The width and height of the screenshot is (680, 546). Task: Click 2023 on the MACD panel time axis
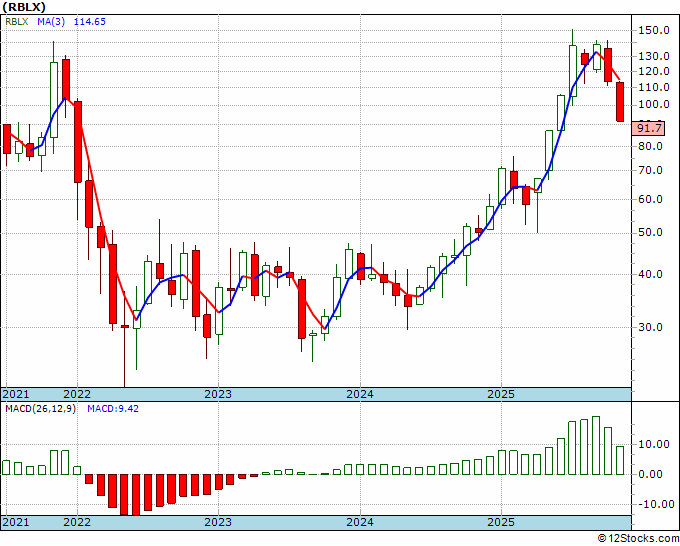point(218,522)
